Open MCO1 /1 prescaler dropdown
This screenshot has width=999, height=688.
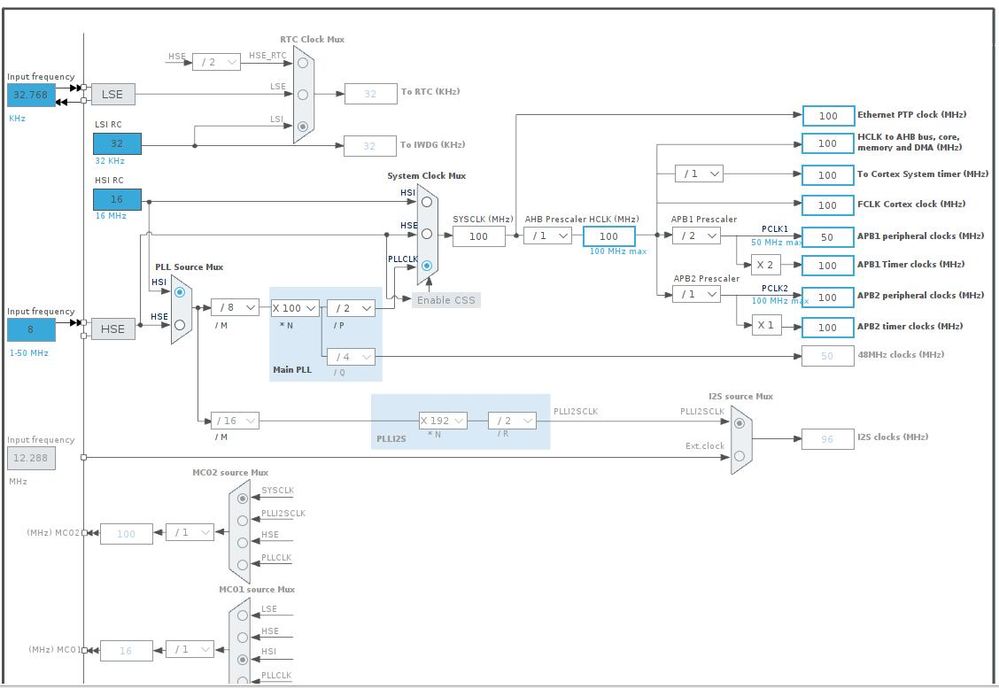[190, 649]
